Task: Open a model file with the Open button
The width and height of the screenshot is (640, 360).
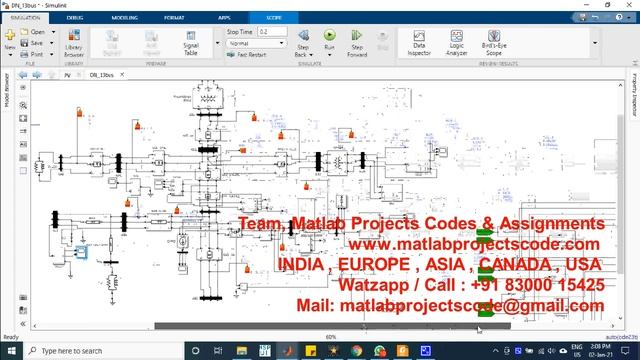Action: pyautogui.click(x=33, y=32)
